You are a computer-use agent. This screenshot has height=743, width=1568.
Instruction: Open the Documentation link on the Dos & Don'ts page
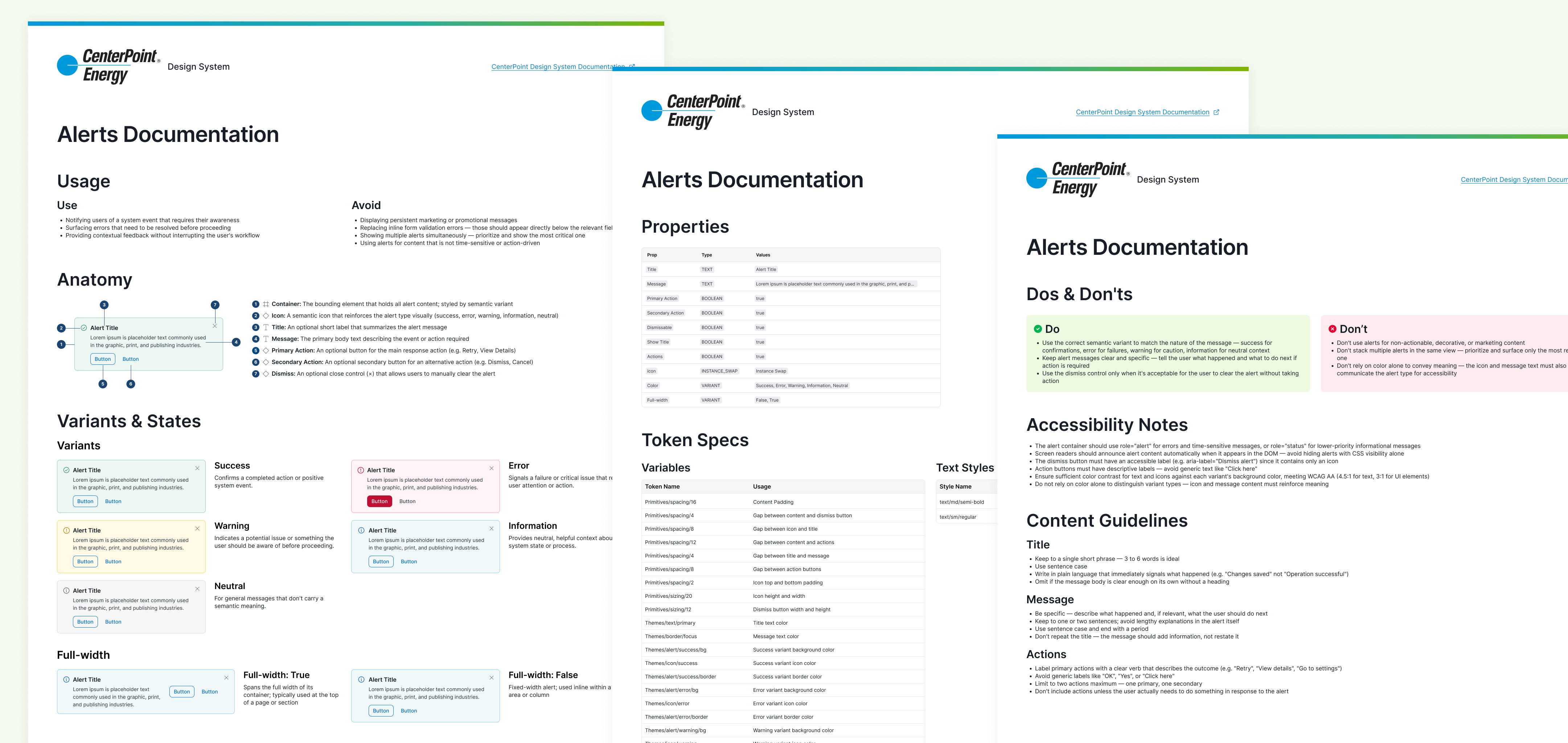(1514, 180)
